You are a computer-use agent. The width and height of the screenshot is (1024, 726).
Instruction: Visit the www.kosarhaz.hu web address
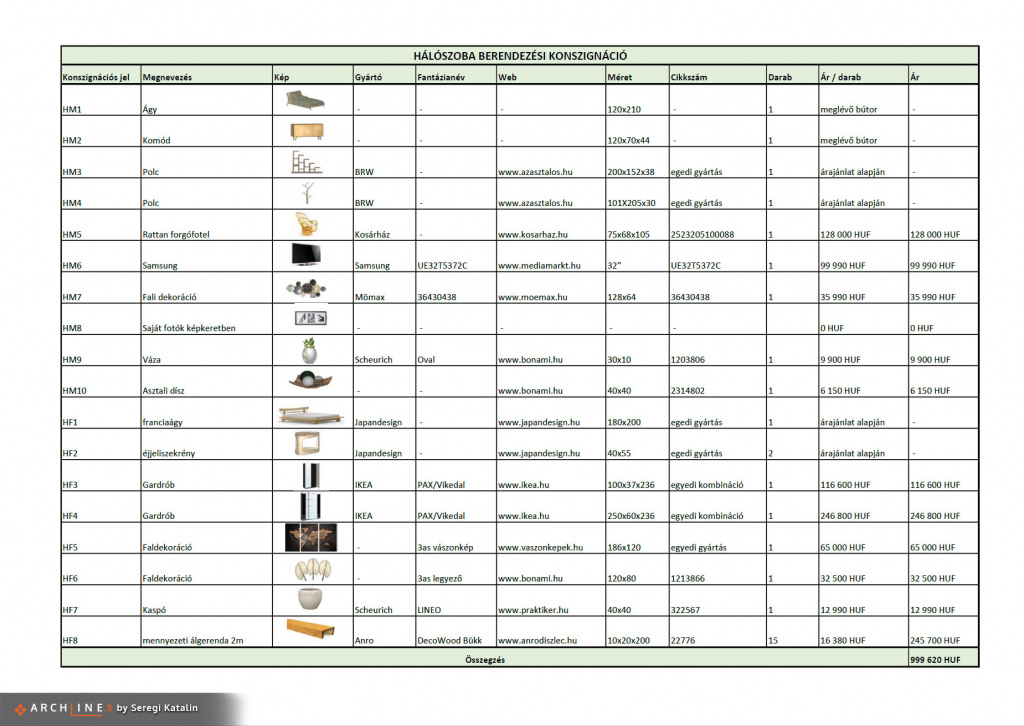[532, 234]
